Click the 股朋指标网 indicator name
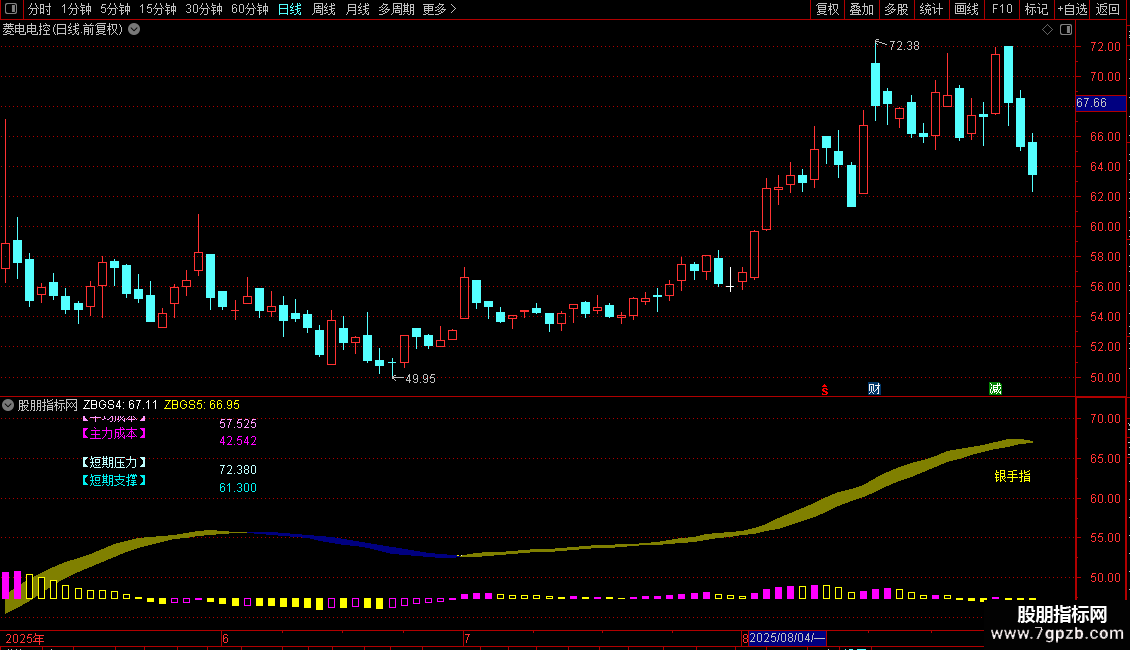This screenshot has height=650, width=1130. [48, 405]
